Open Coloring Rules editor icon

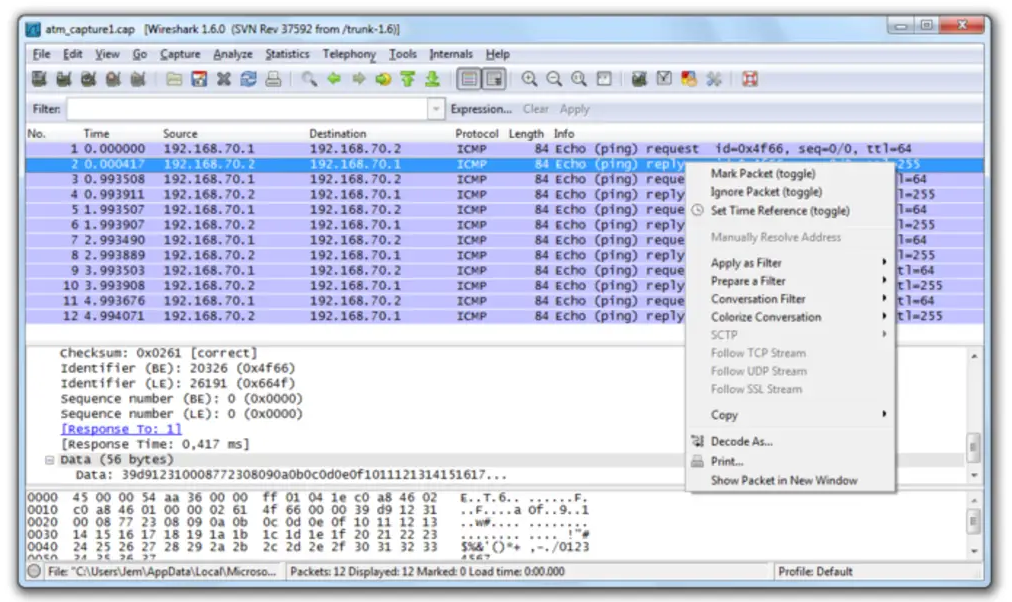coord(689,79)
